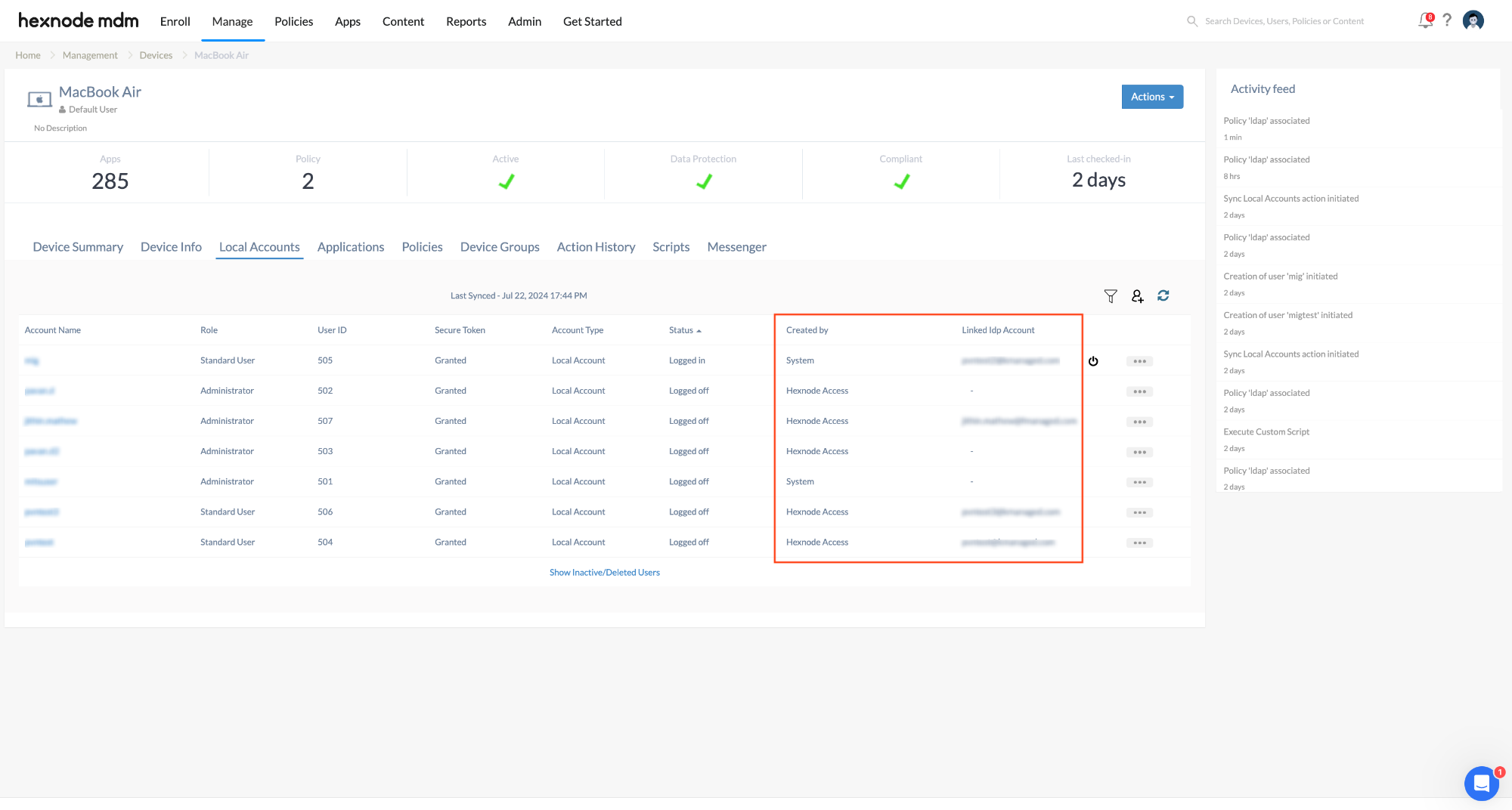Open the Admin menu
1512x810 pixels.
click(x=525, y=21)
